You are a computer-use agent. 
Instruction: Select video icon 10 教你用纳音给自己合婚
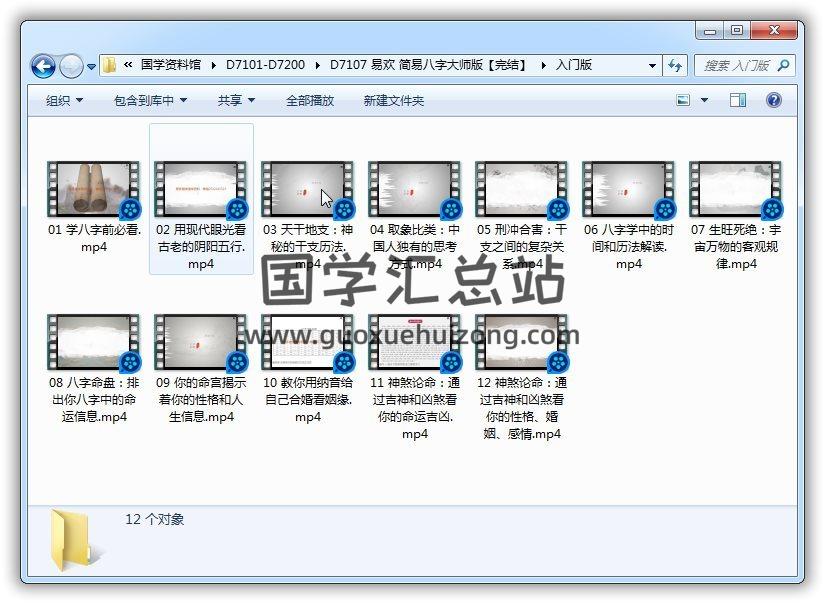point(308,343)
